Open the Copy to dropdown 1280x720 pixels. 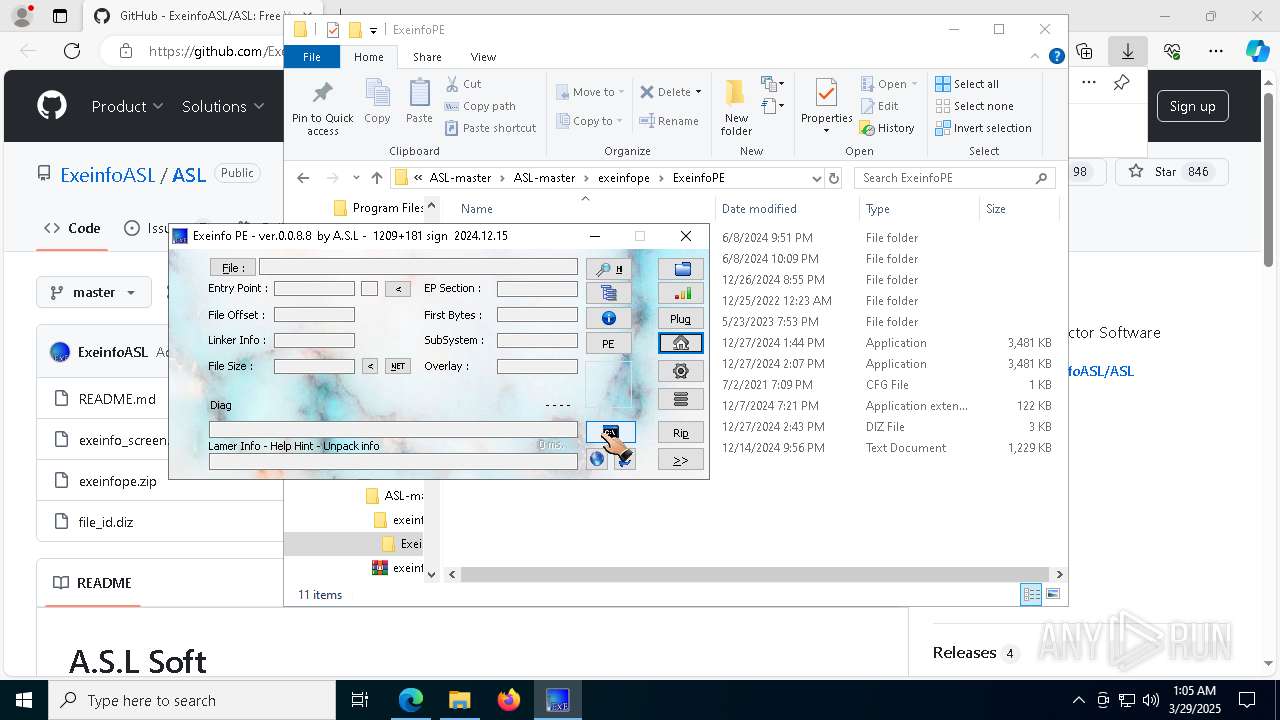click(589, 121)
